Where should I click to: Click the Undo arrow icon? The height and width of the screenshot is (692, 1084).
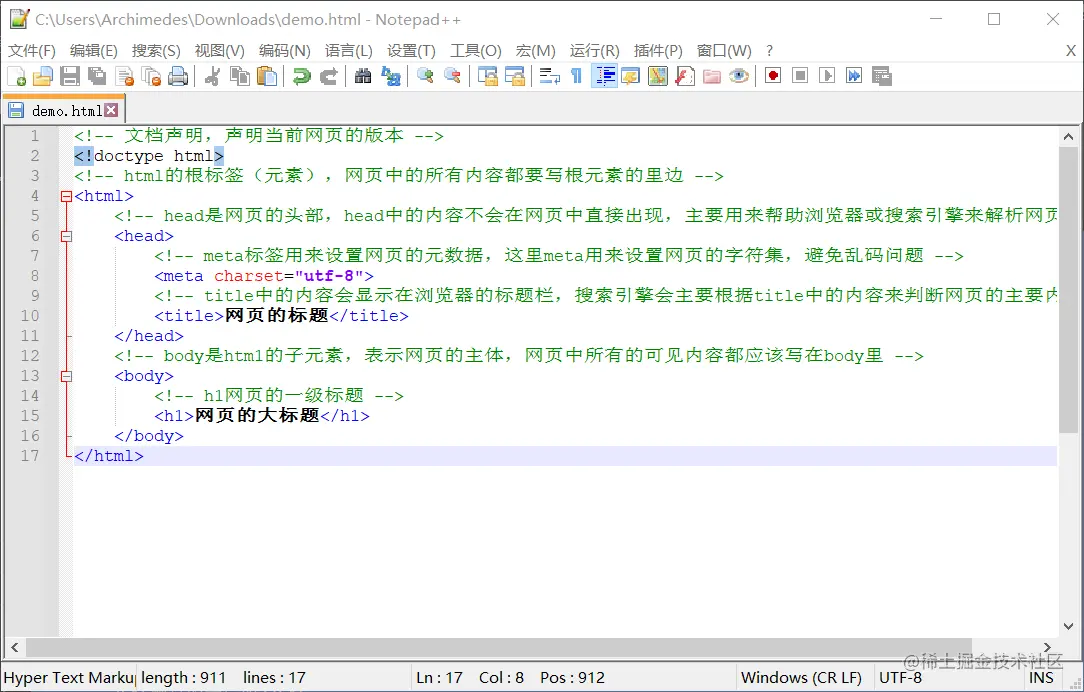[301, 76]
